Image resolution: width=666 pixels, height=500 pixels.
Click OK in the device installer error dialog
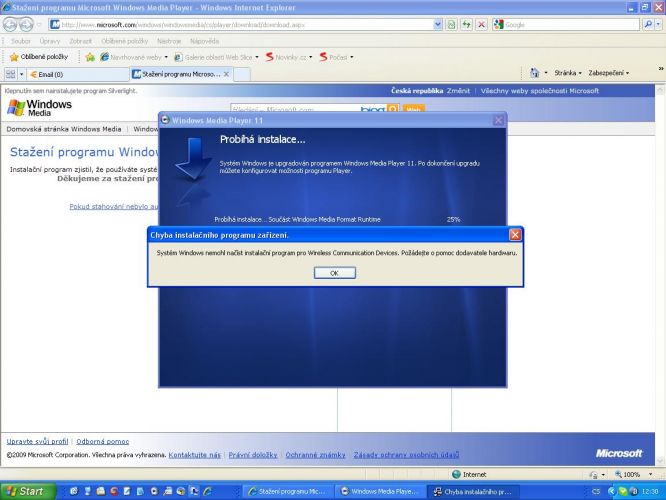[x=335, y=273]
